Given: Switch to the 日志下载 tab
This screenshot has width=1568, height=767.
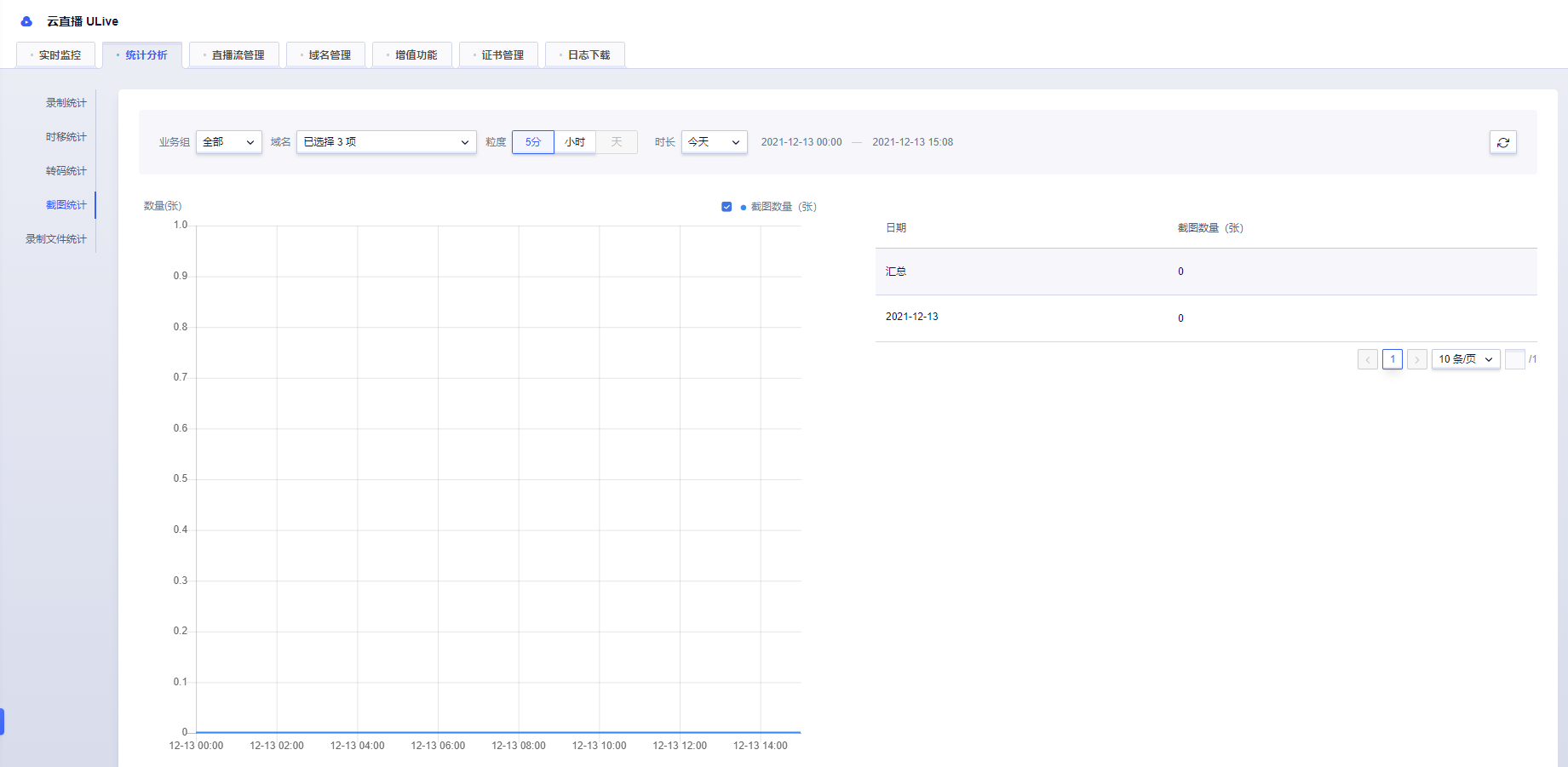Looking at the screenshot, I should [585, 55].
